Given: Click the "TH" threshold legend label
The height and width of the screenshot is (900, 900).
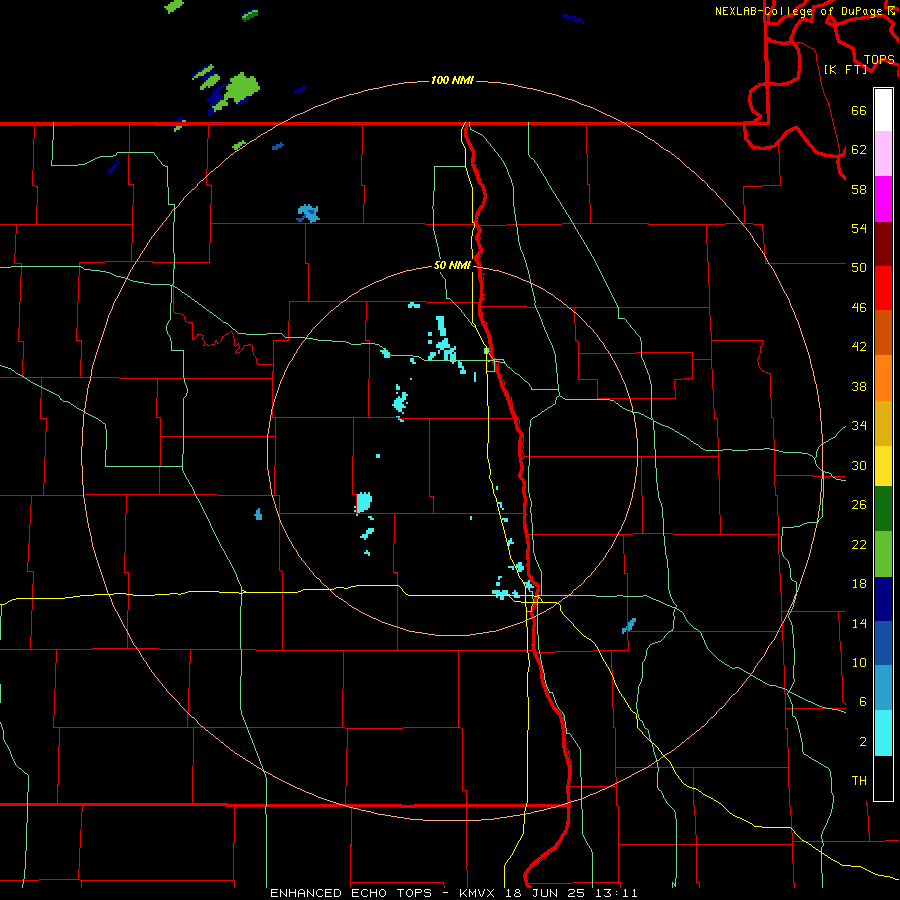Looking at the screenshot, I should (x=859, y=781).
